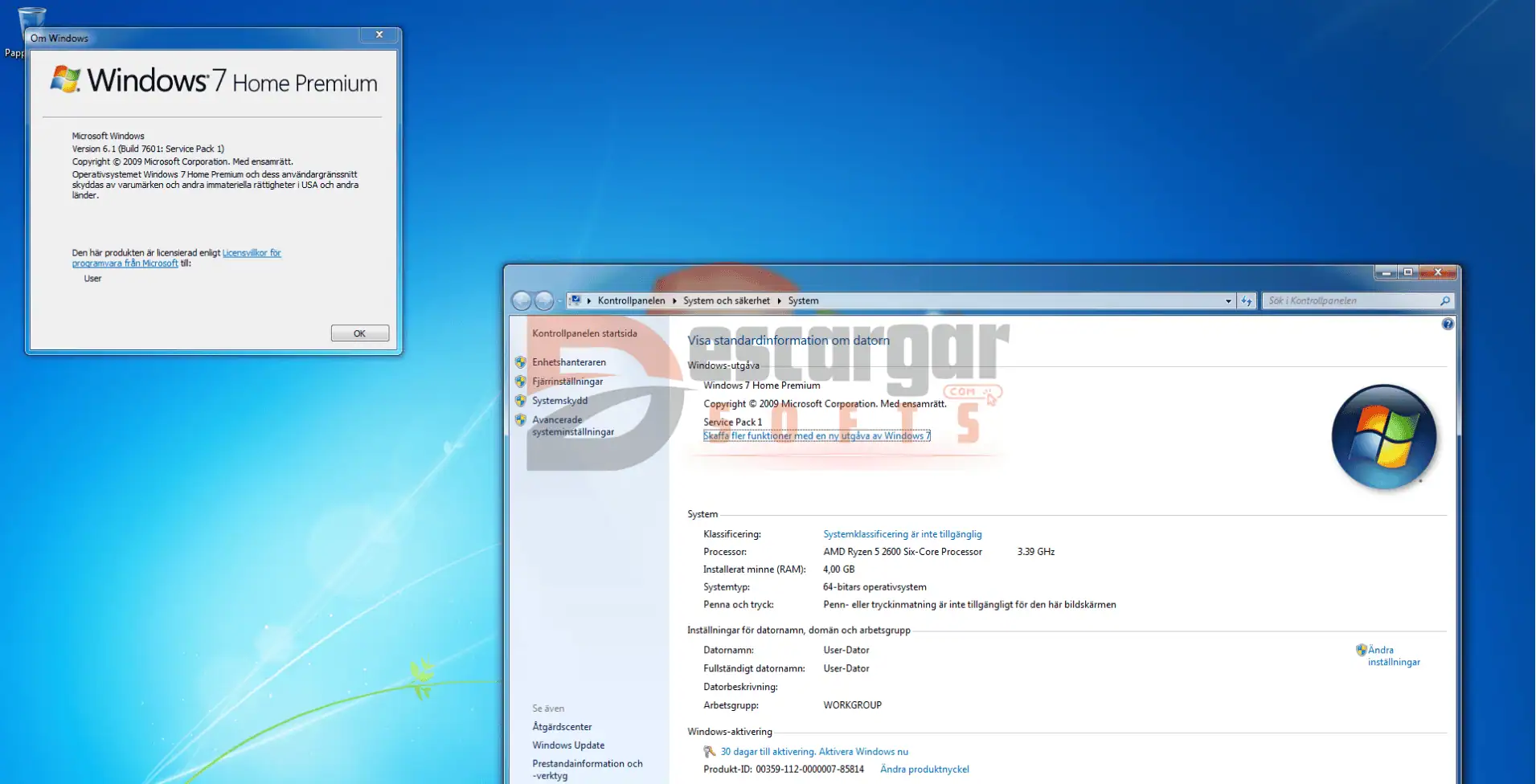1536x784 pixels.
Task: Click the Sök i Kontrollpanelen search field
Action: point(1350,300)
